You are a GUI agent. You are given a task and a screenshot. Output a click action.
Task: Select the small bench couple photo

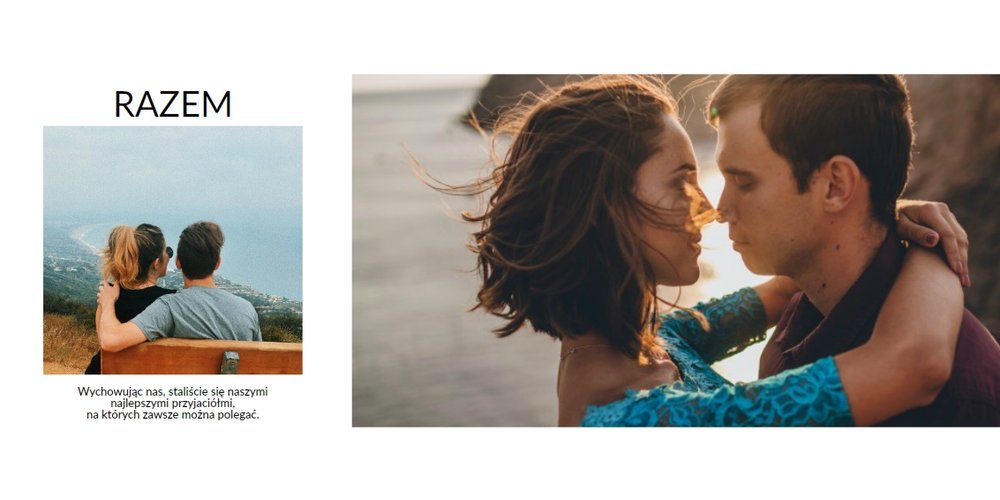[173, 250]
